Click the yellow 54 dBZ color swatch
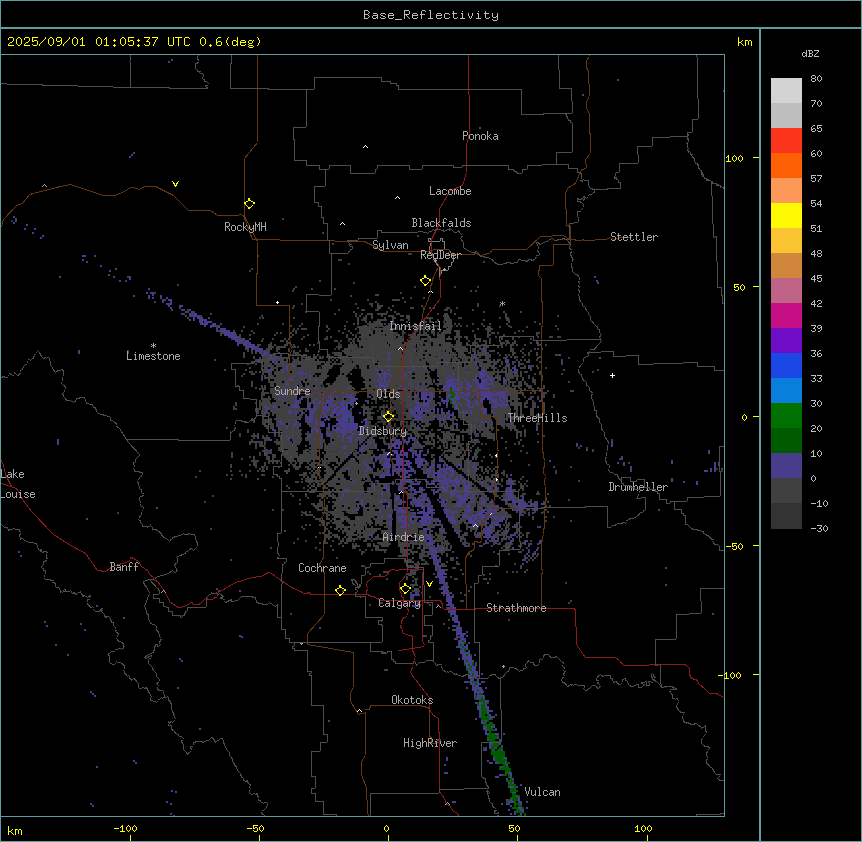Screen dimensions: 862x842 point(786,215)
